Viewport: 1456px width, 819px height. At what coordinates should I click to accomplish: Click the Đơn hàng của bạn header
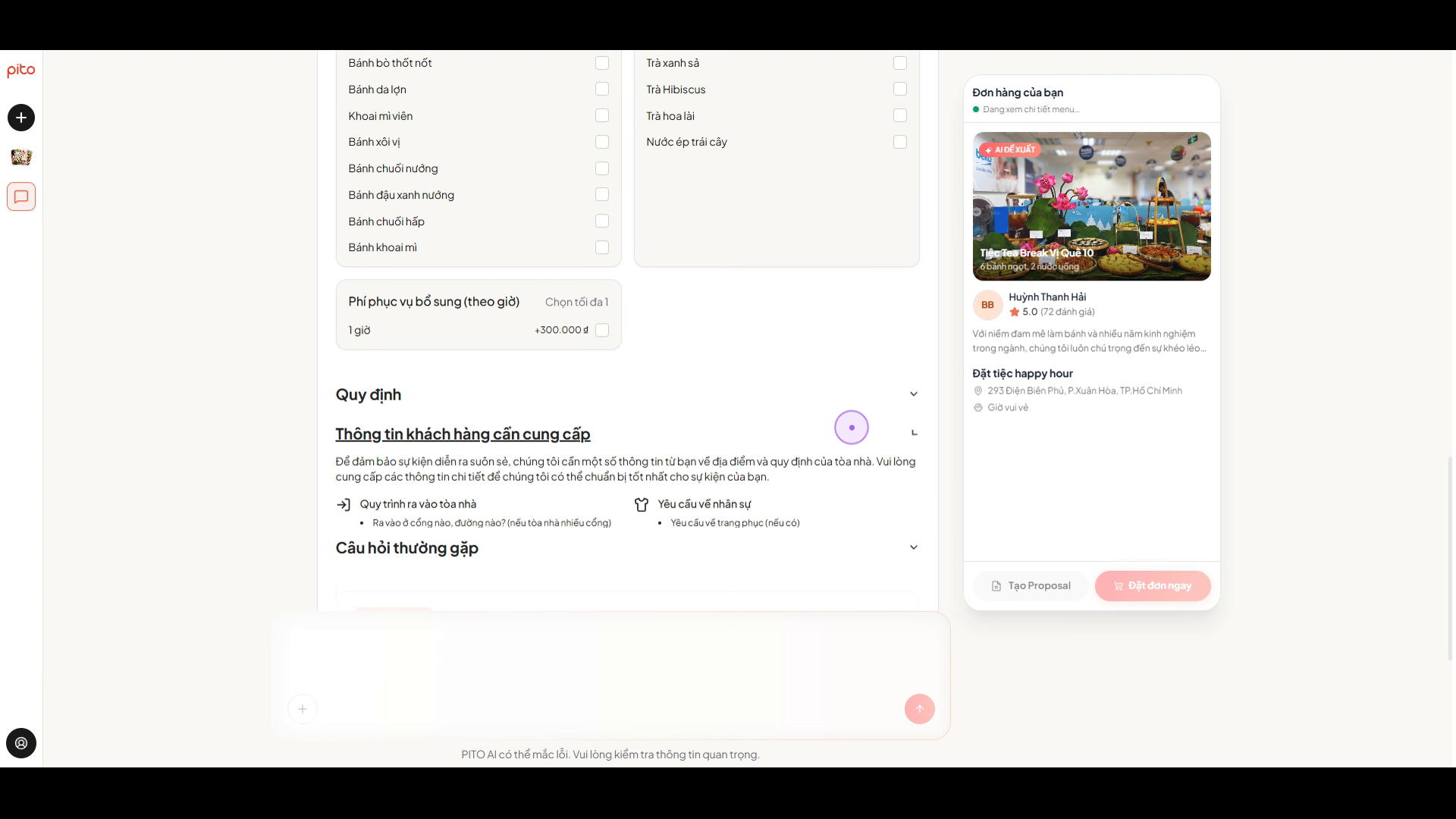(x=1018, y=93)
